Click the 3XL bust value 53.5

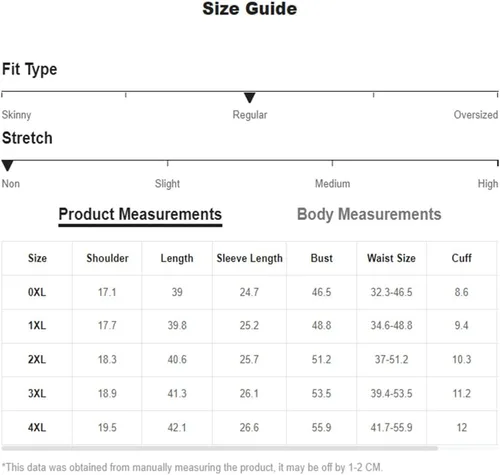pos(321,394)
